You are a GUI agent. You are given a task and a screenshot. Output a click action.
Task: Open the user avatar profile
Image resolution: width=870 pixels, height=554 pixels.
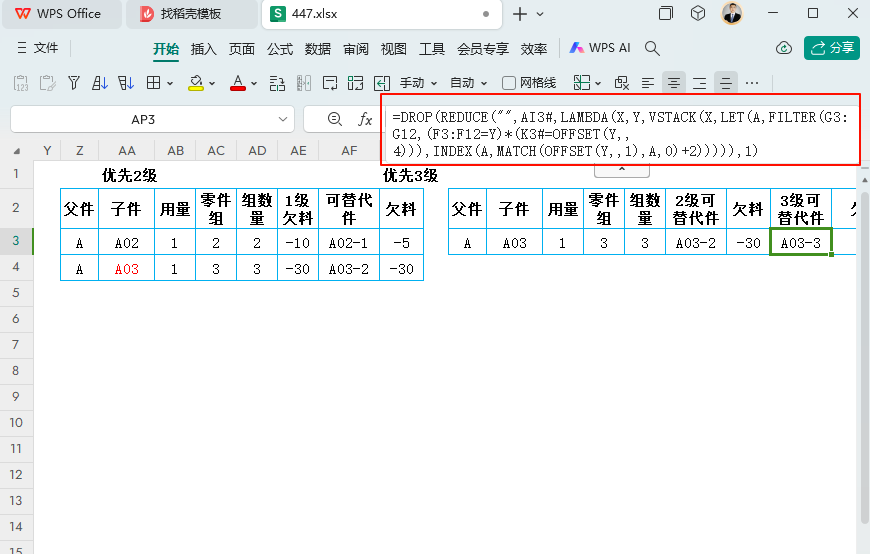[732, 13]
